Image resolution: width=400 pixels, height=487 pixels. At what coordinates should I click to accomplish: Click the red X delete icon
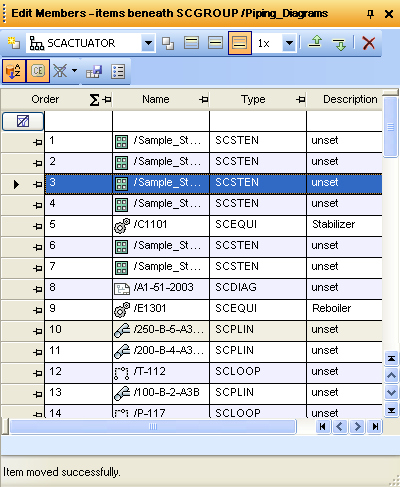tap(369, 43)
